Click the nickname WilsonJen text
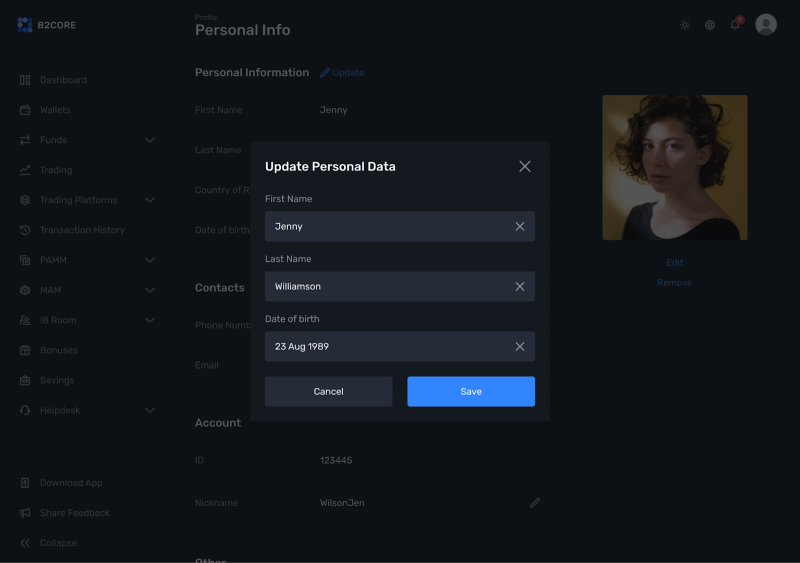 click(342, 503)
